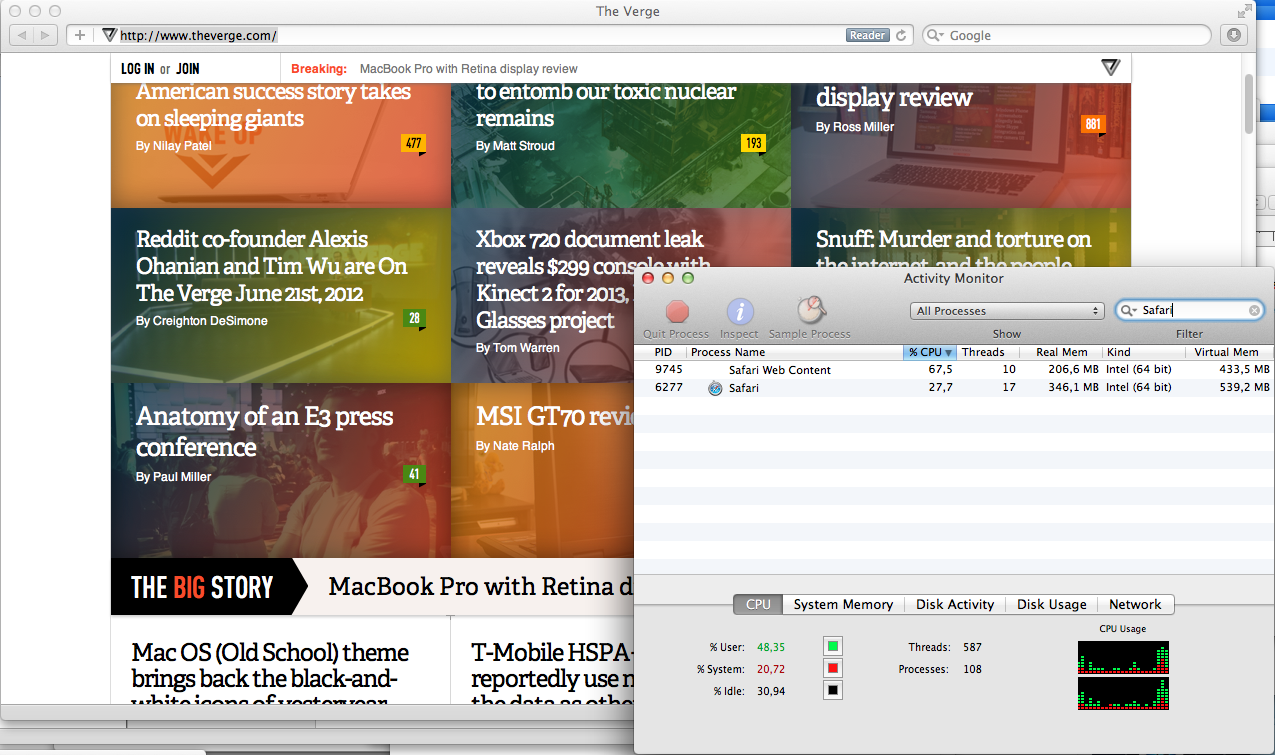Click the lower CPU Usage graph
The image size is (1275, 755).
1123,694
